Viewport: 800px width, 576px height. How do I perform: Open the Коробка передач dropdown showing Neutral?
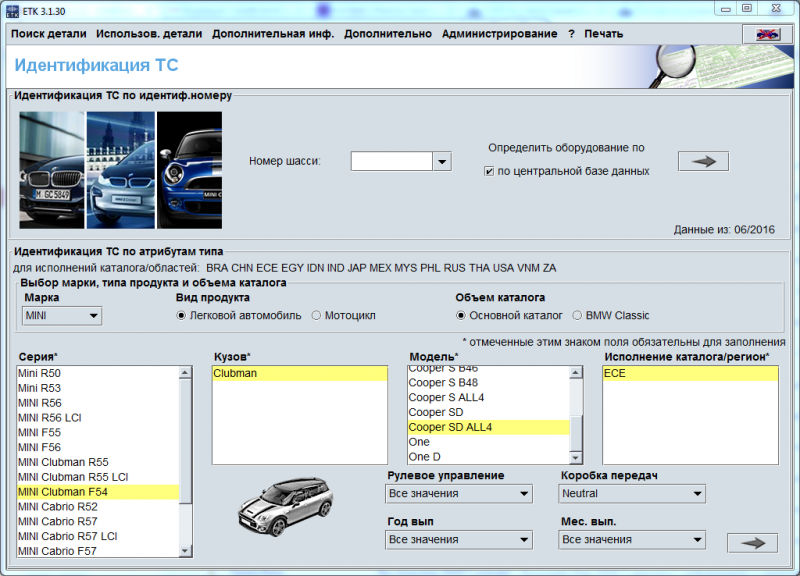click(632, 493)
